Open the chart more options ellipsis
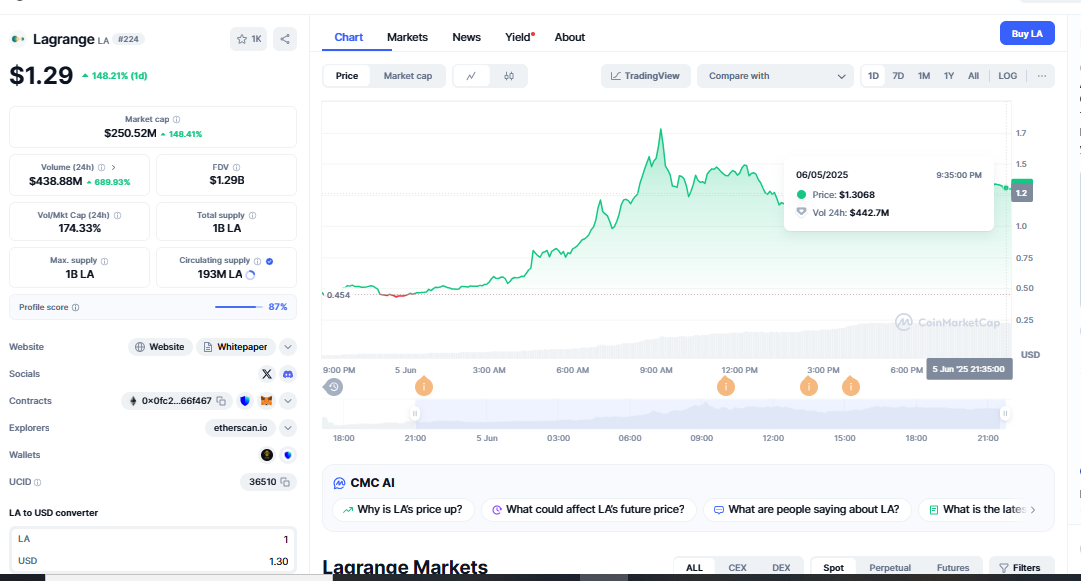The height and width of the screenshot is (581, 1081). pos(1042,76)
